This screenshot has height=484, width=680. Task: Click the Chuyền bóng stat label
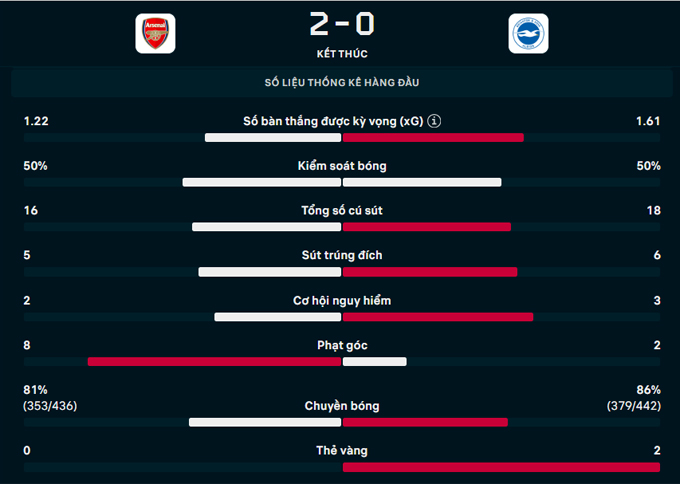point(342,406)
